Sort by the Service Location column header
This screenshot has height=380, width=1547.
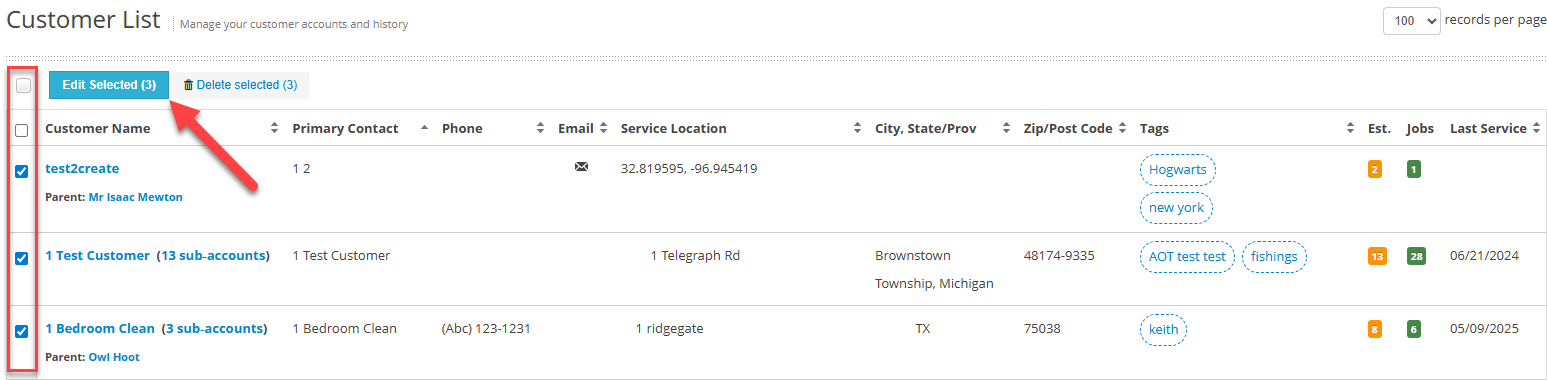[x=673, y=128]
